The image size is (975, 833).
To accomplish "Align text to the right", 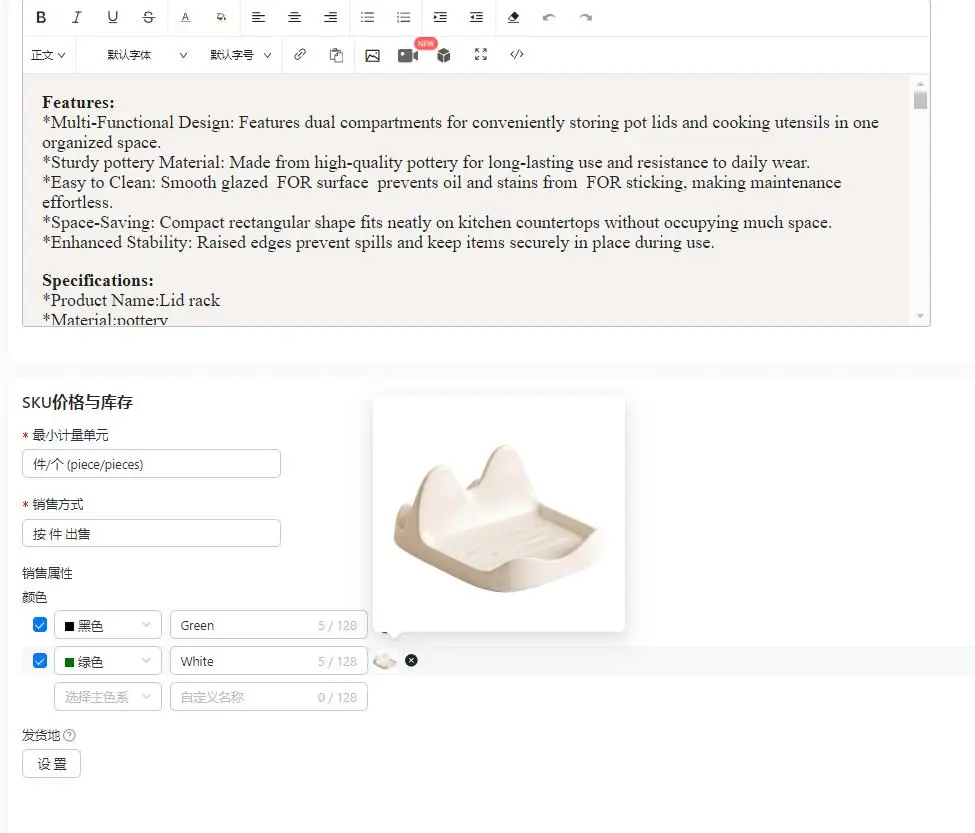I will tap(330, 17).
